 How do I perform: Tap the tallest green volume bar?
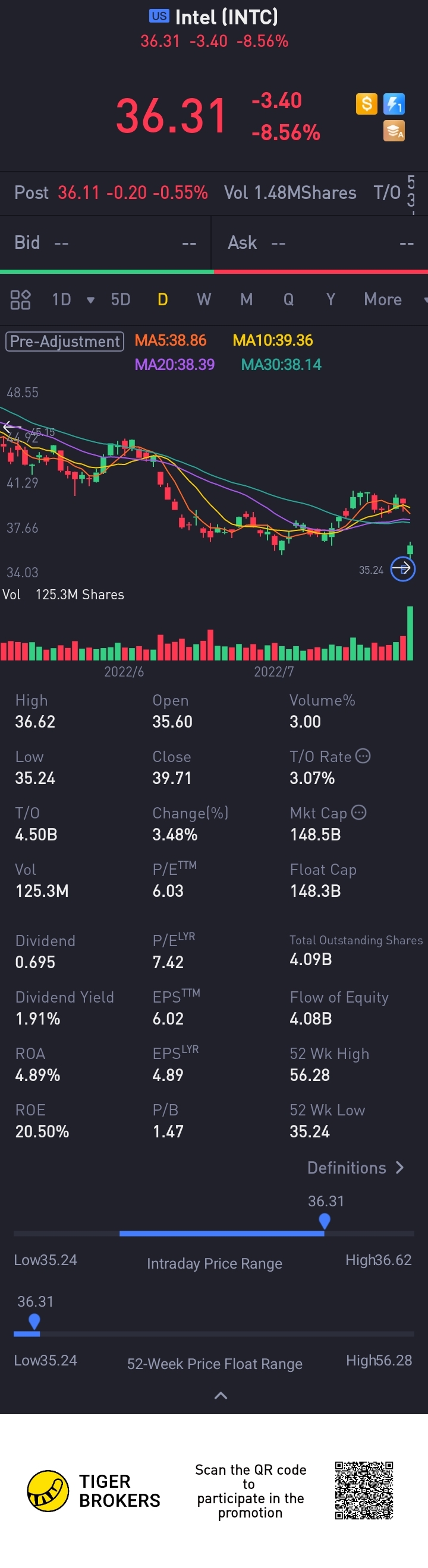click(x=410, y=633)
